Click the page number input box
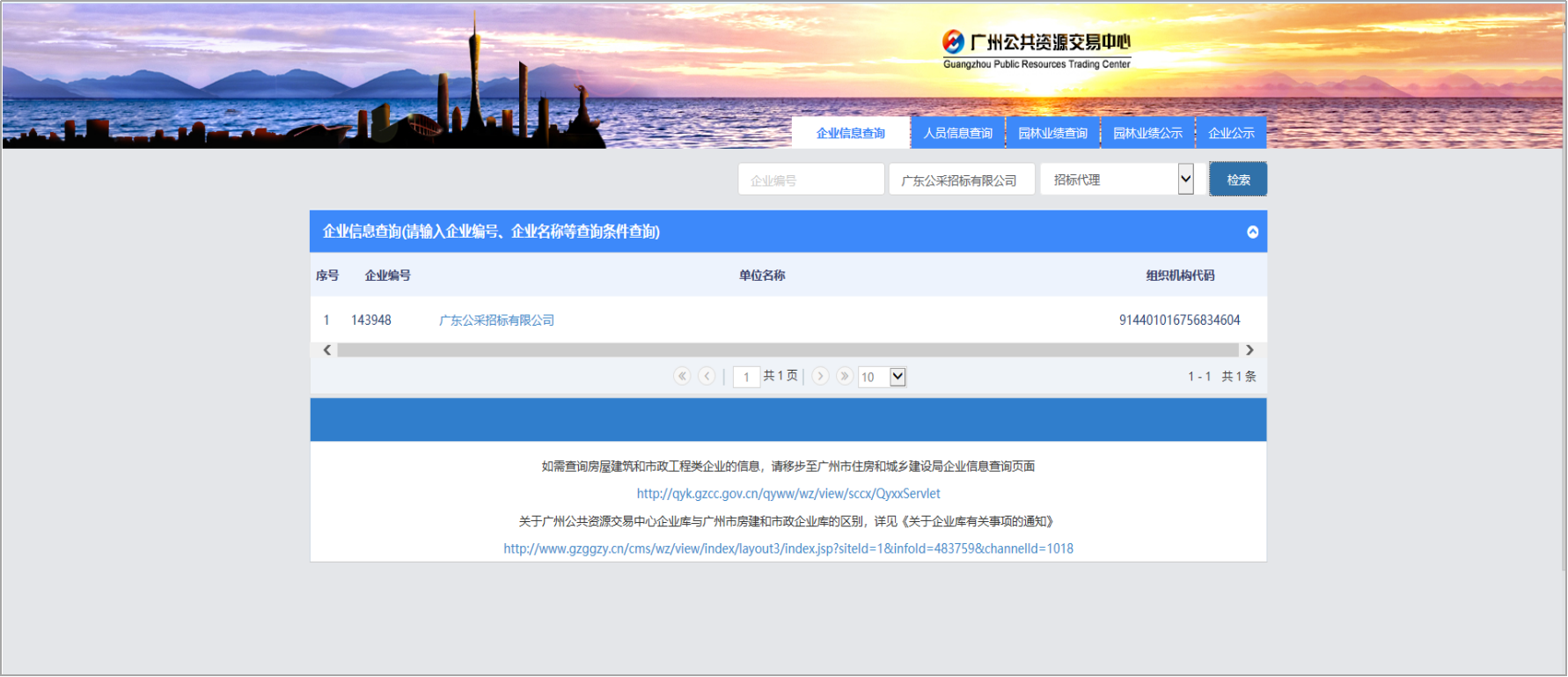 [746, 377]
